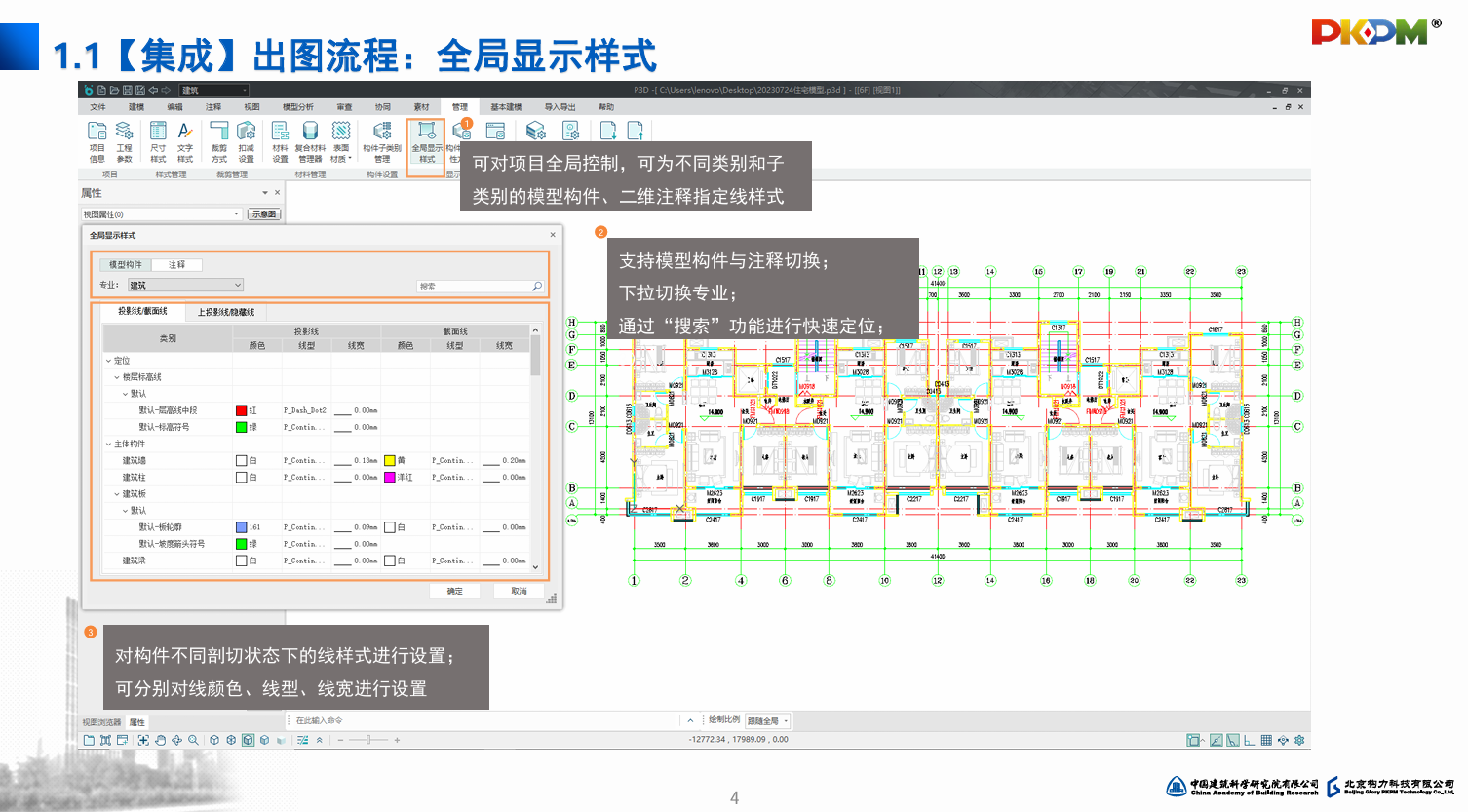The height and width of the screenshot is (812, 1468).
Task: Click the pan hand icon in bottom toolbar
Action: click(x=161, y=740)
